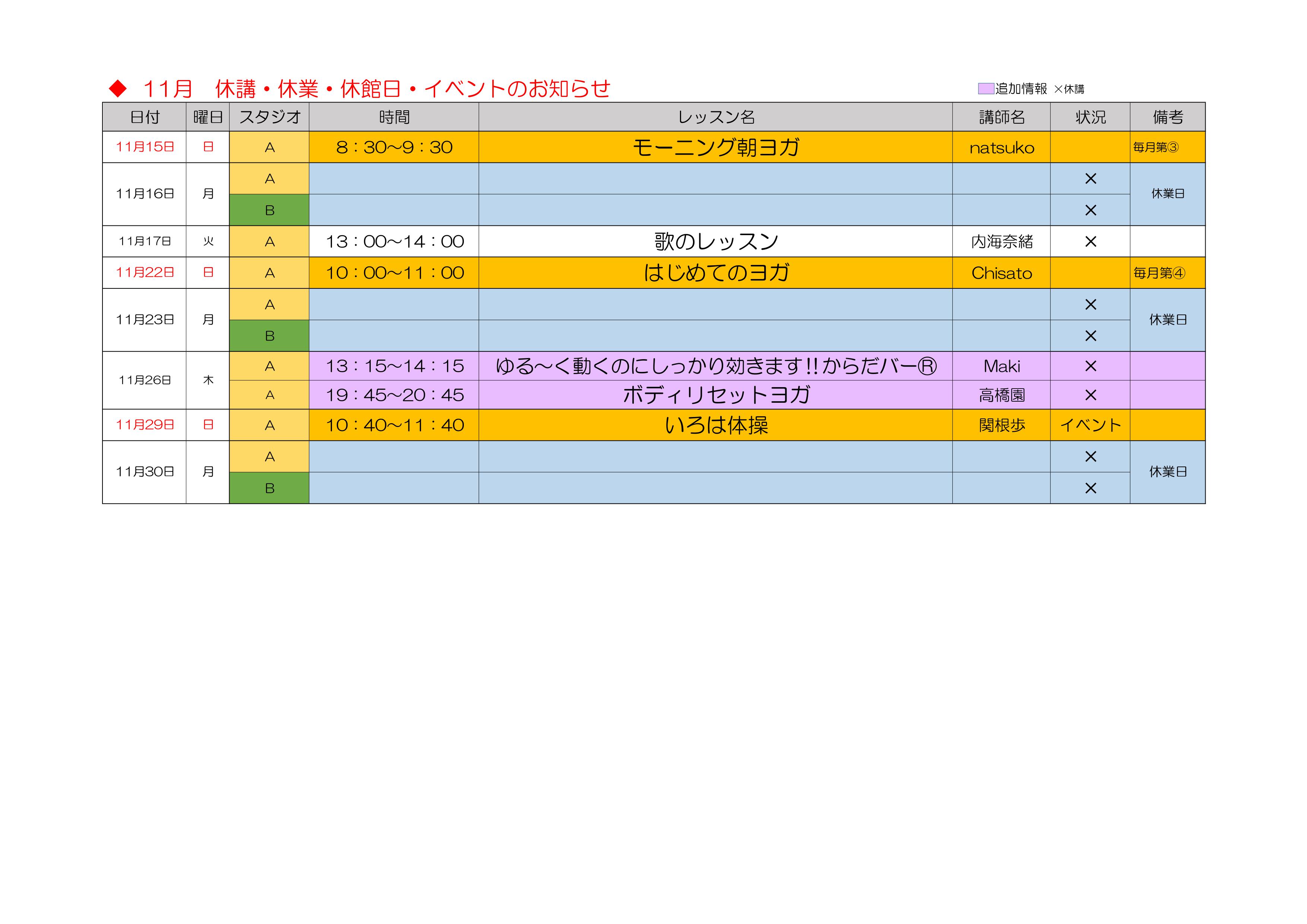Click the からだバー lesson name
Image resolution: width=1307 pixels, height=924 pixels.
pyautogui.click(x=716, y=366)
